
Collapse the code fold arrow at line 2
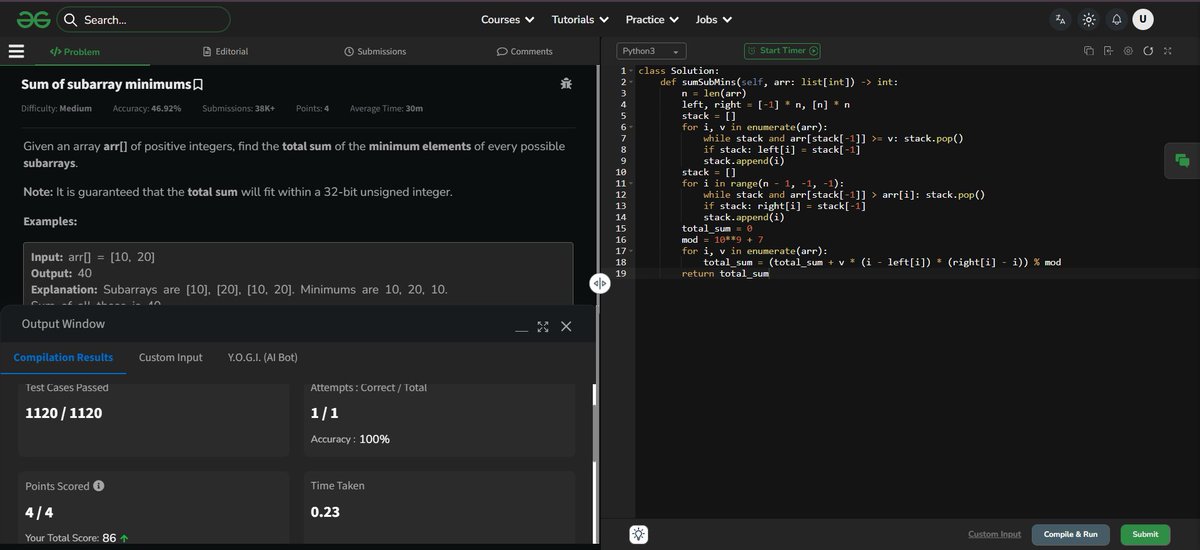point(633,82)
